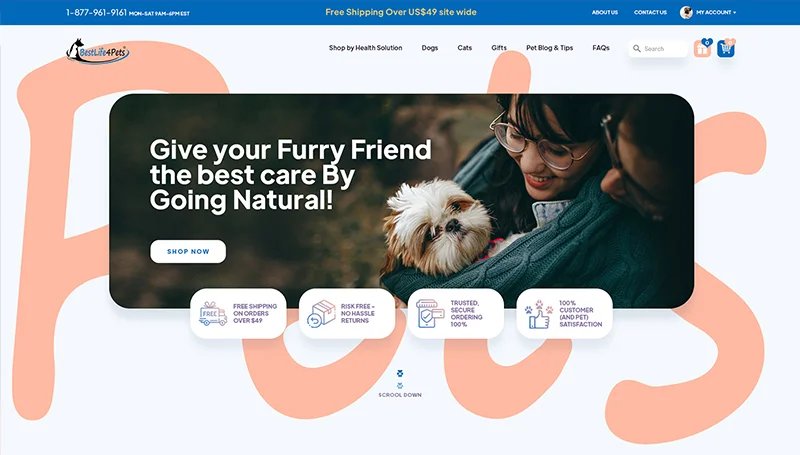
Task: Open the gift box wishlist icon
Action: tap(703, 48)
